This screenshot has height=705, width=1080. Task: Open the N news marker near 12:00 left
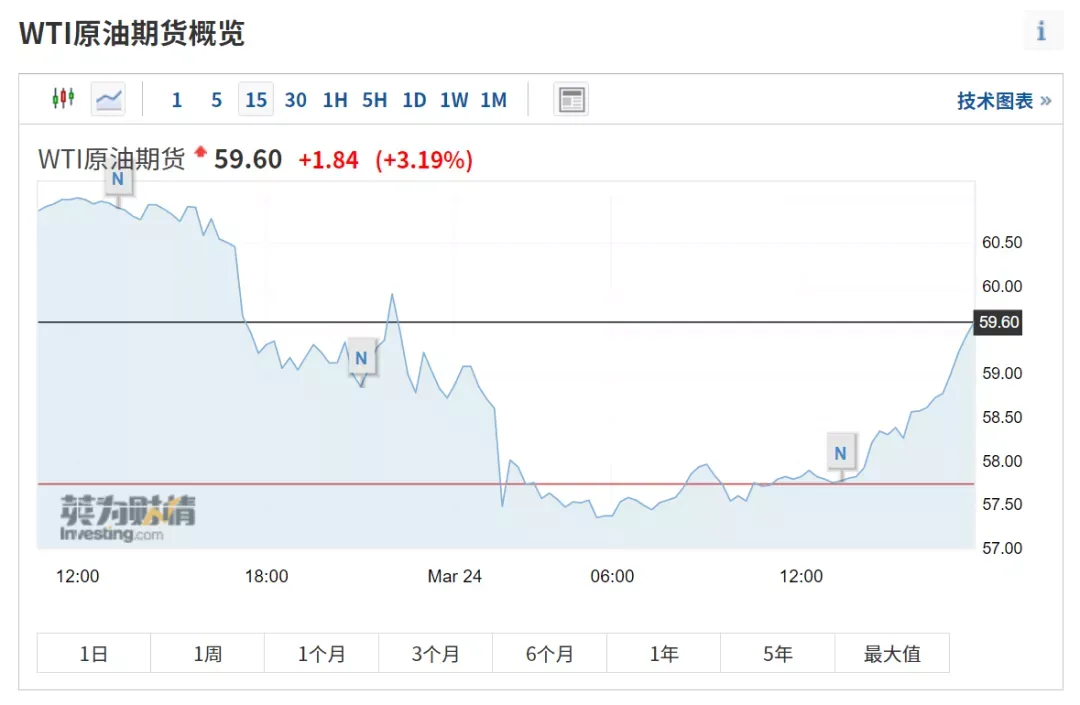point(118,179)
